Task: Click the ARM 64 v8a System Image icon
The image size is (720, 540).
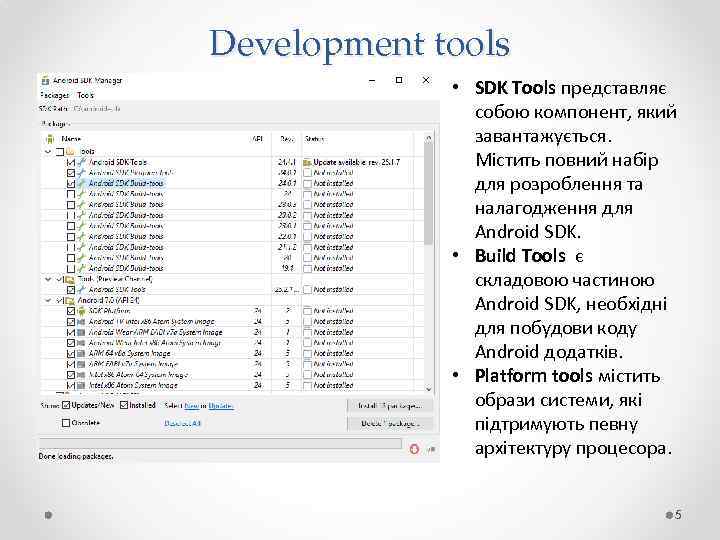Action: (82, 354)
